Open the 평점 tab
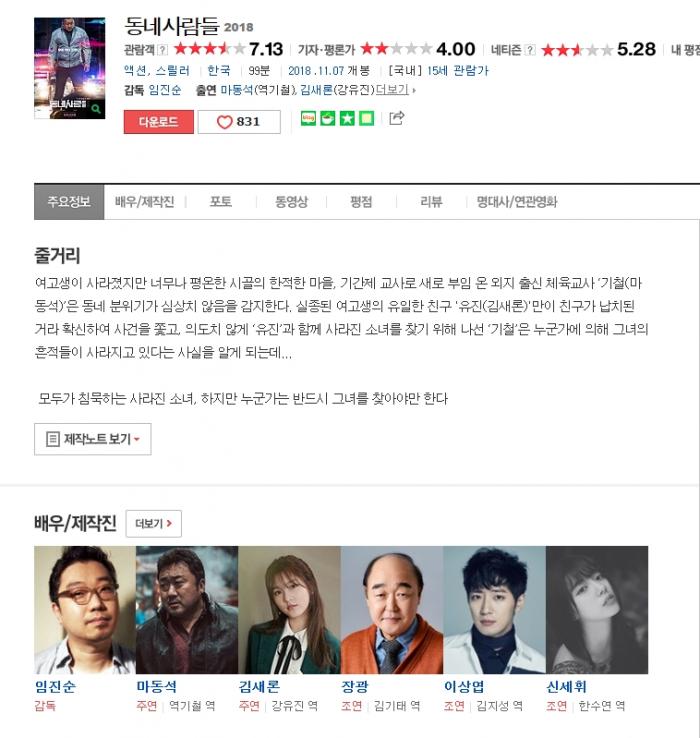700x738 pixels. [x=361, y=202]
